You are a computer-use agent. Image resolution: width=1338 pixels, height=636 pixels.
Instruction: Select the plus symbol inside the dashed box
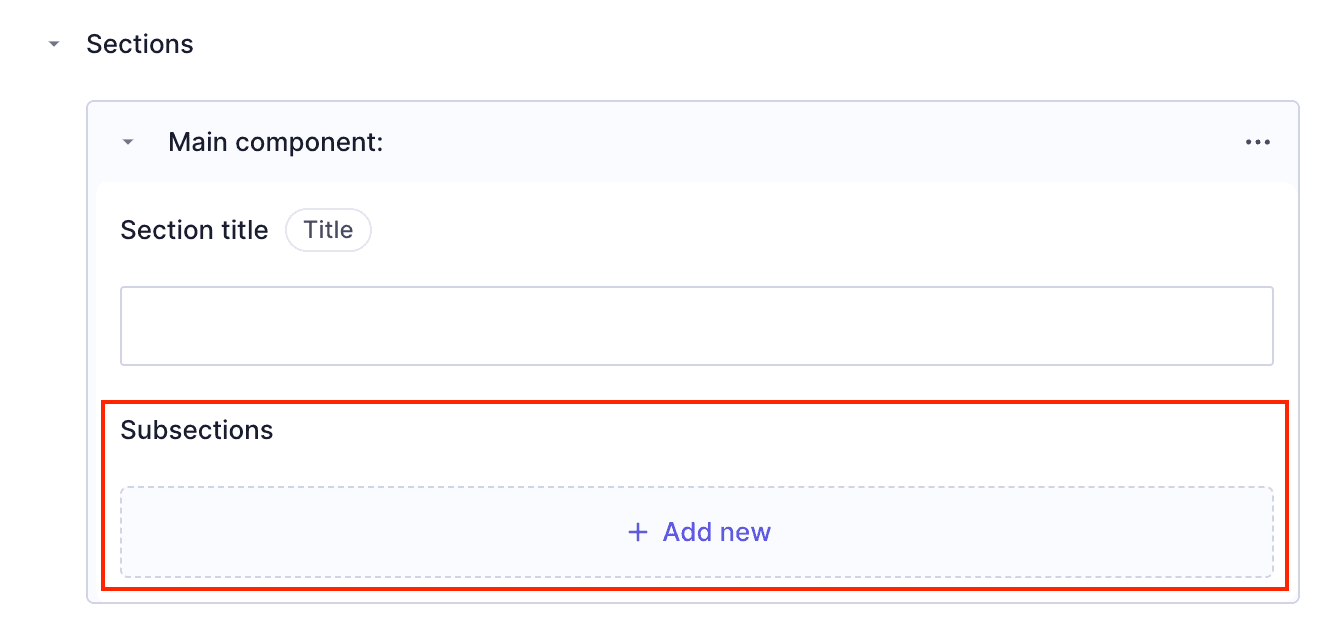tap(638, 531)
